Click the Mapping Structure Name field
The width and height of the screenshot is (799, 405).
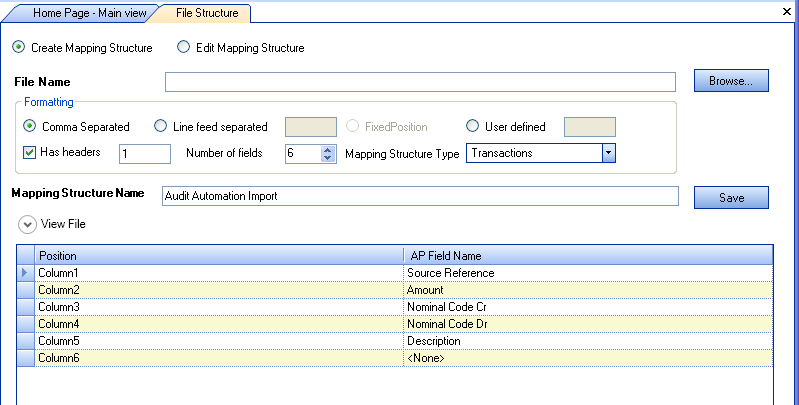click(x=420, y=196)
